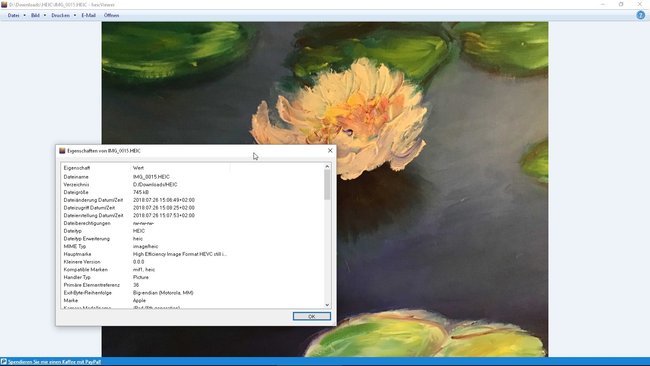This screenshot has width=650, height=366.
Task: Minimize the heicViewer main window
Action: tap(603, 4)
